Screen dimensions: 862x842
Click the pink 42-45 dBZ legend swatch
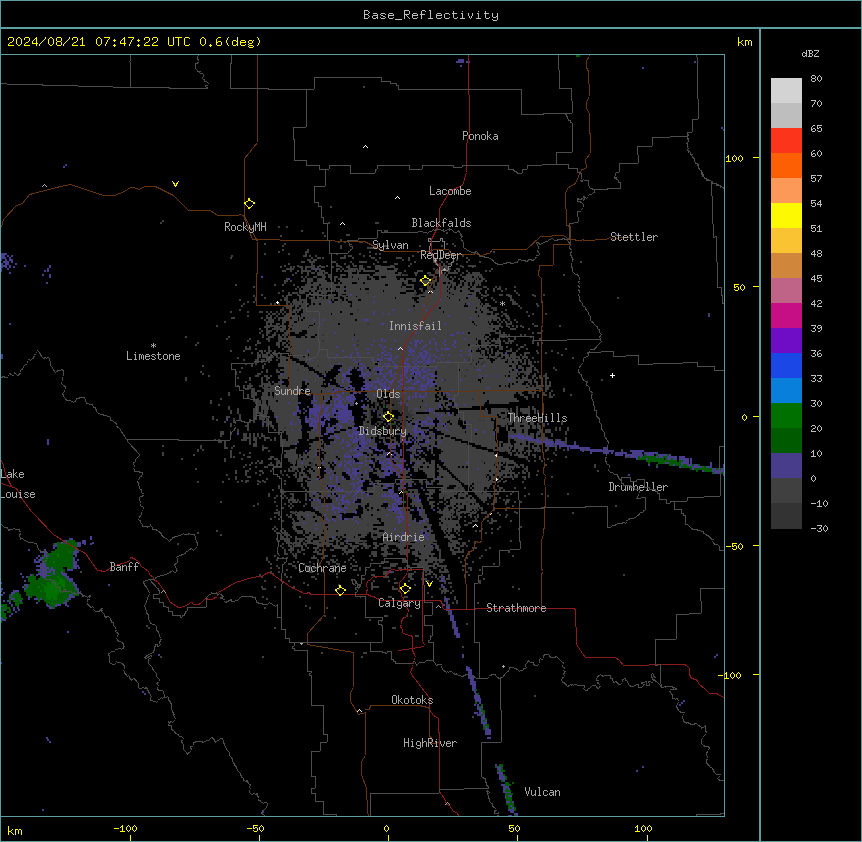786,291
